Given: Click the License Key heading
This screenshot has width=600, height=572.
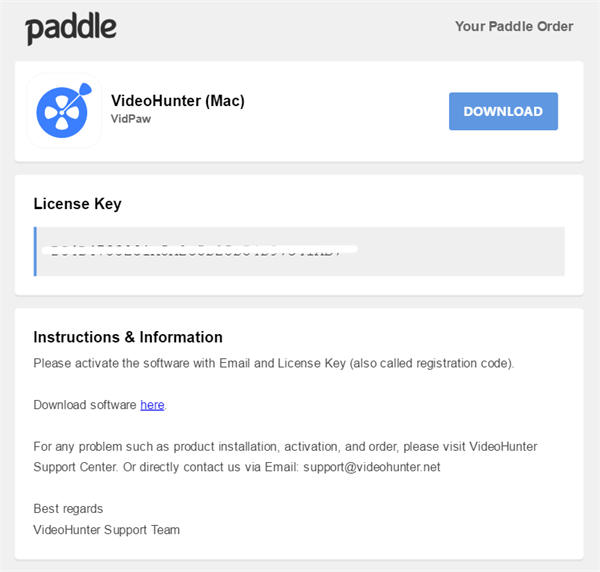Looking at the screenshot, I should 77,204.
